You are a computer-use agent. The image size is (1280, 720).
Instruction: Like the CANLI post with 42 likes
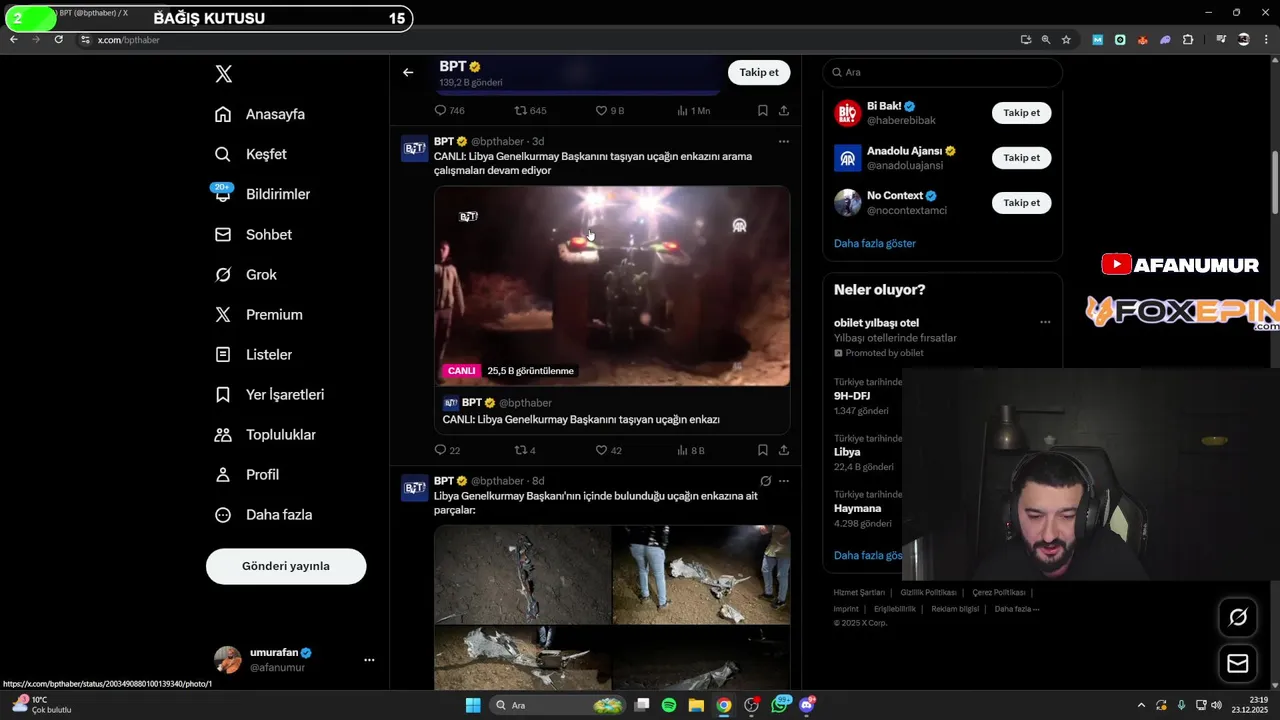(x=608, y=450)
